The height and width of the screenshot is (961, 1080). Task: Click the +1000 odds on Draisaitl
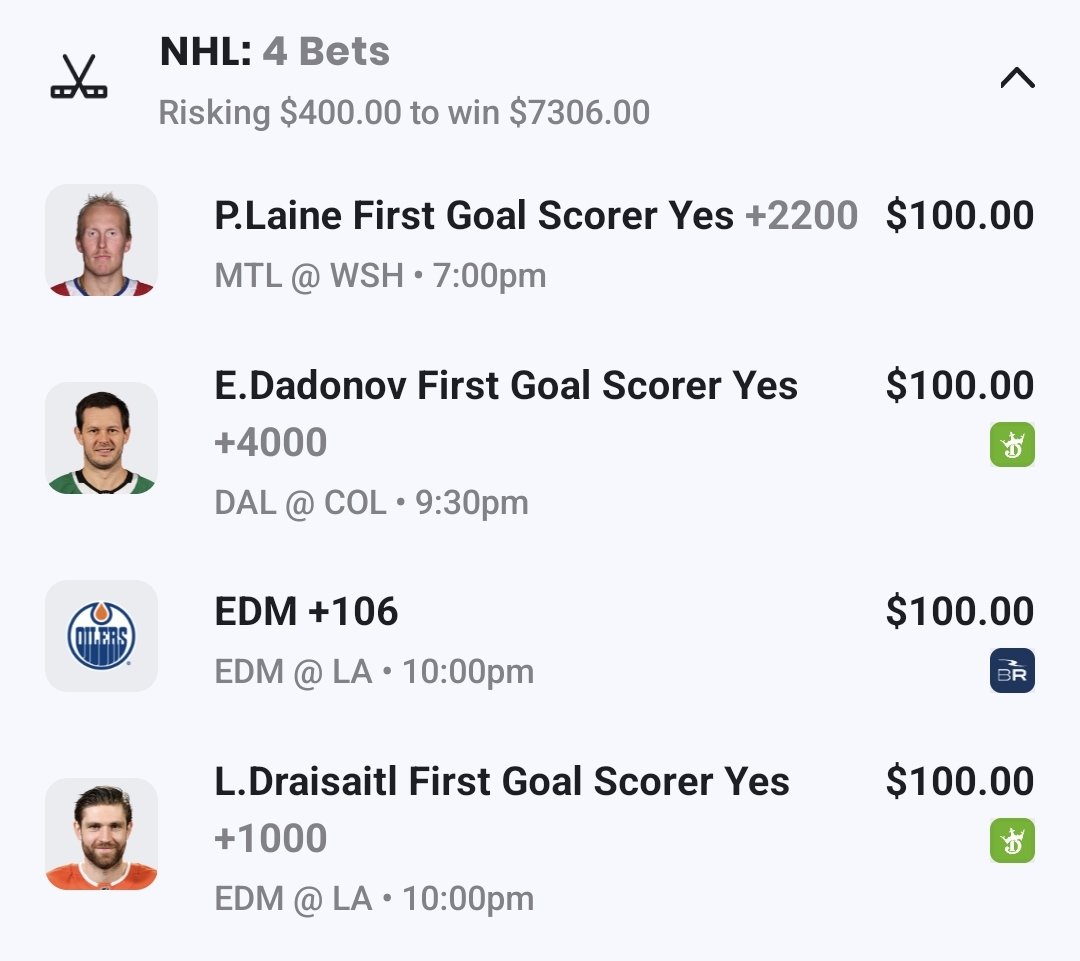point(271,838)
